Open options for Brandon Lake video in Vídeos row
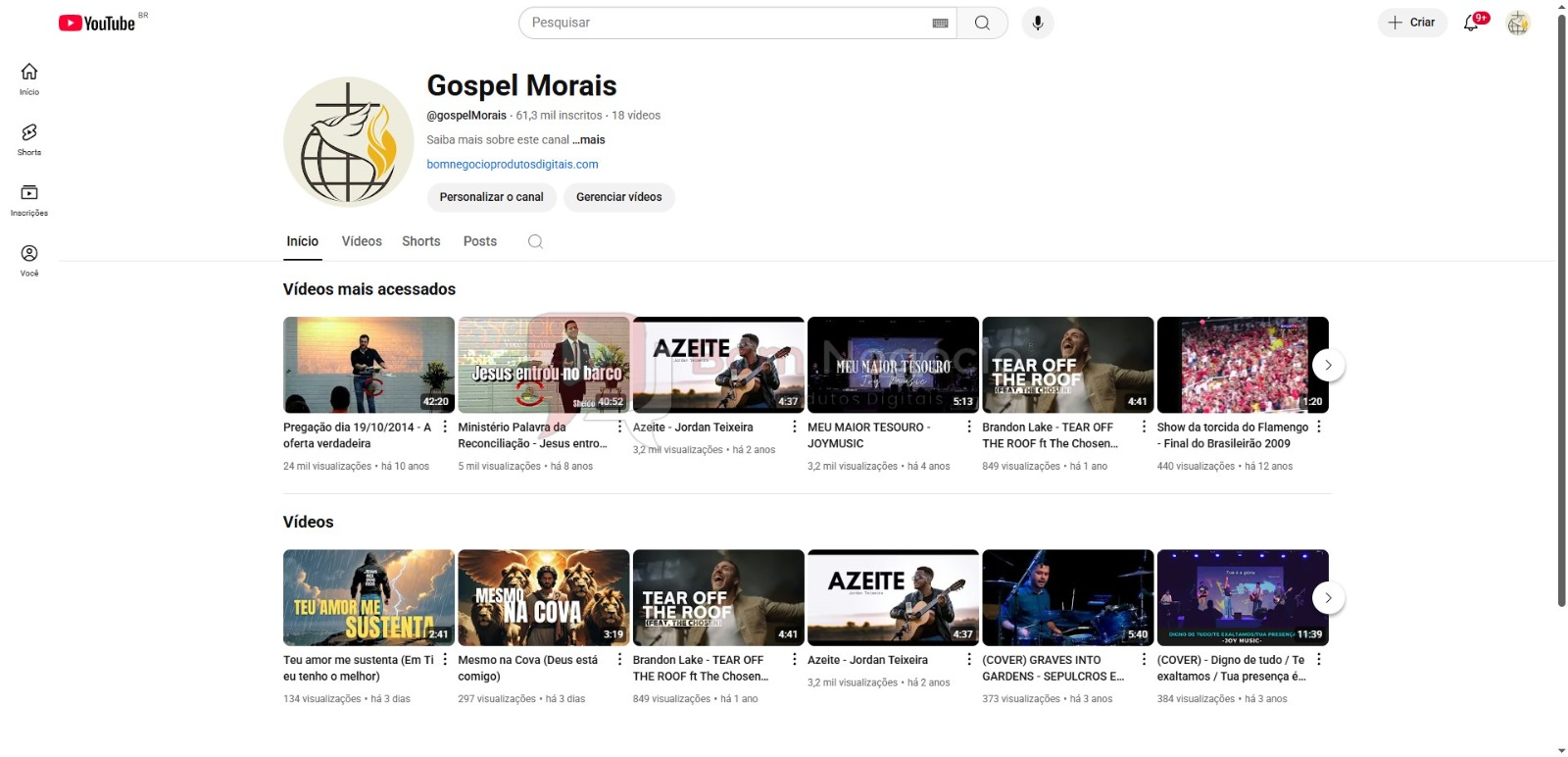The width and height of the screenshot is (1568, 757). [795, 660]
